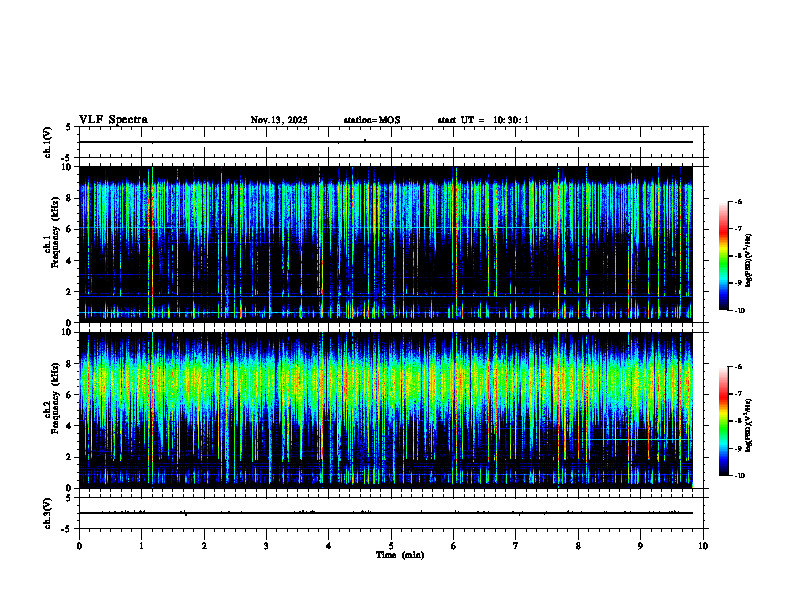The image size is (792, 612).
Task: Click the "-5" tick on ch.3(V) axis
Action: tap(66, 529)
